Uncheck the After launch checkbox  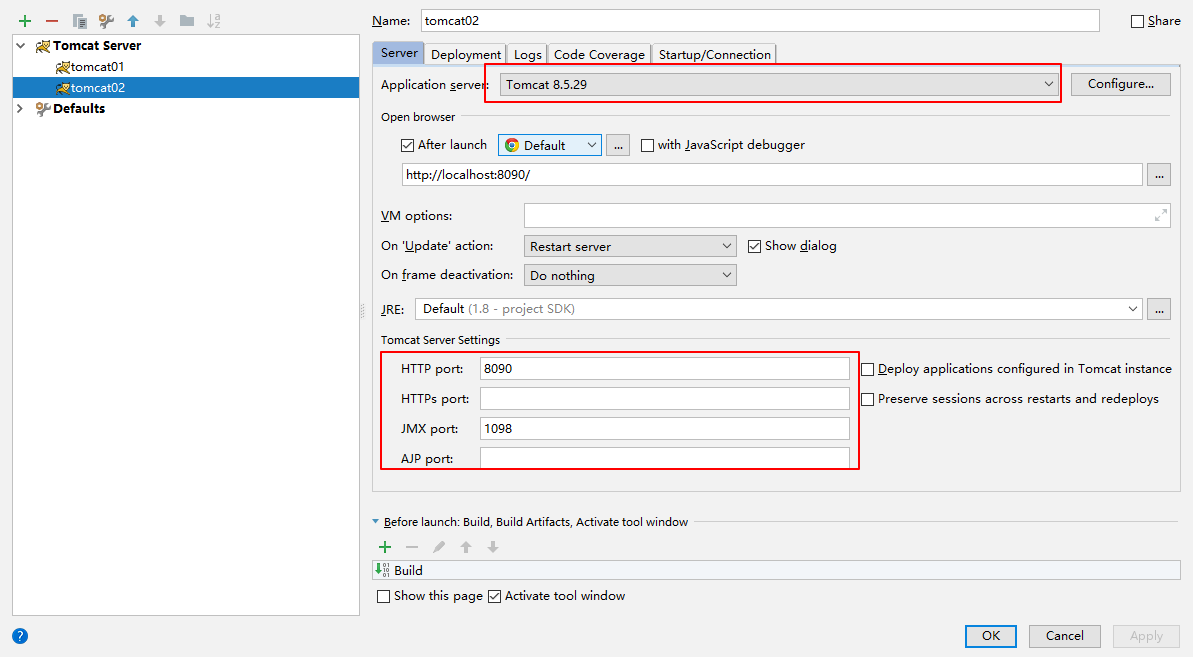pos(407,145)
